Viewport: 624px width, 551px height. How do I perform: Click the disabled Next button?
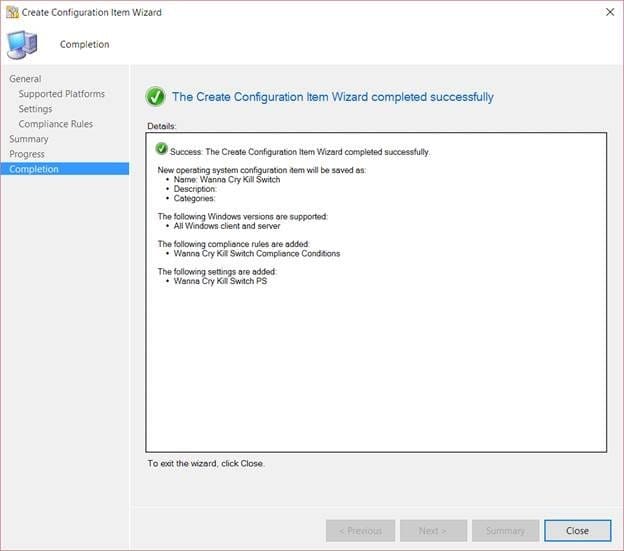433,530
